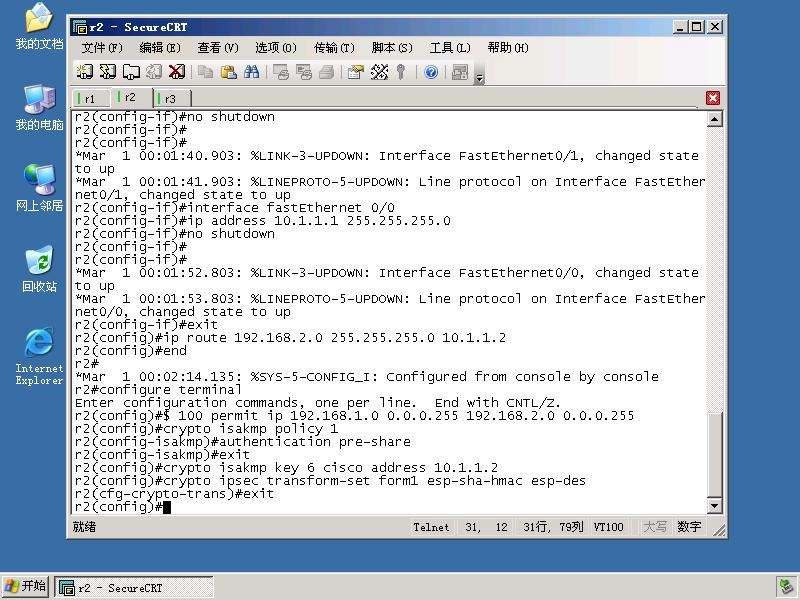Minimize the SecureCRT window

tap(679, 27)
